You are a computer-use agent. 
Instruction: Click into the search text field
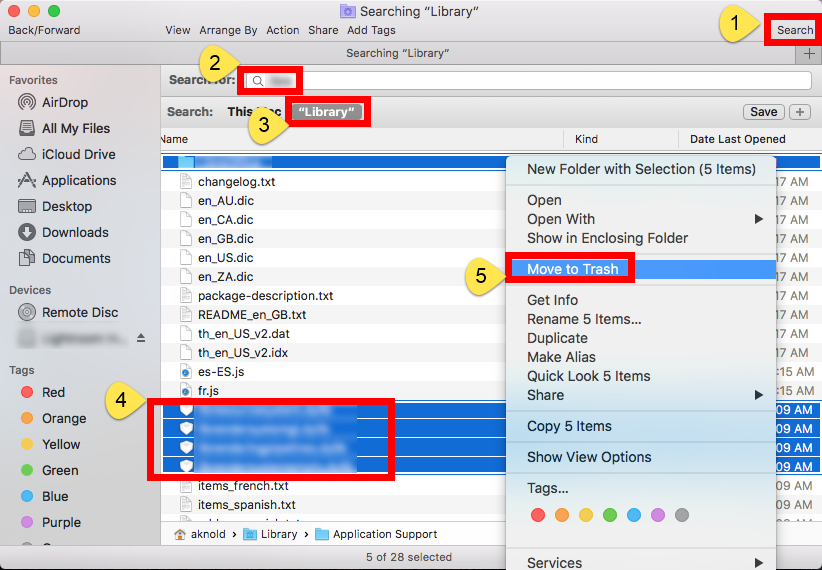(x=520, y=80)
